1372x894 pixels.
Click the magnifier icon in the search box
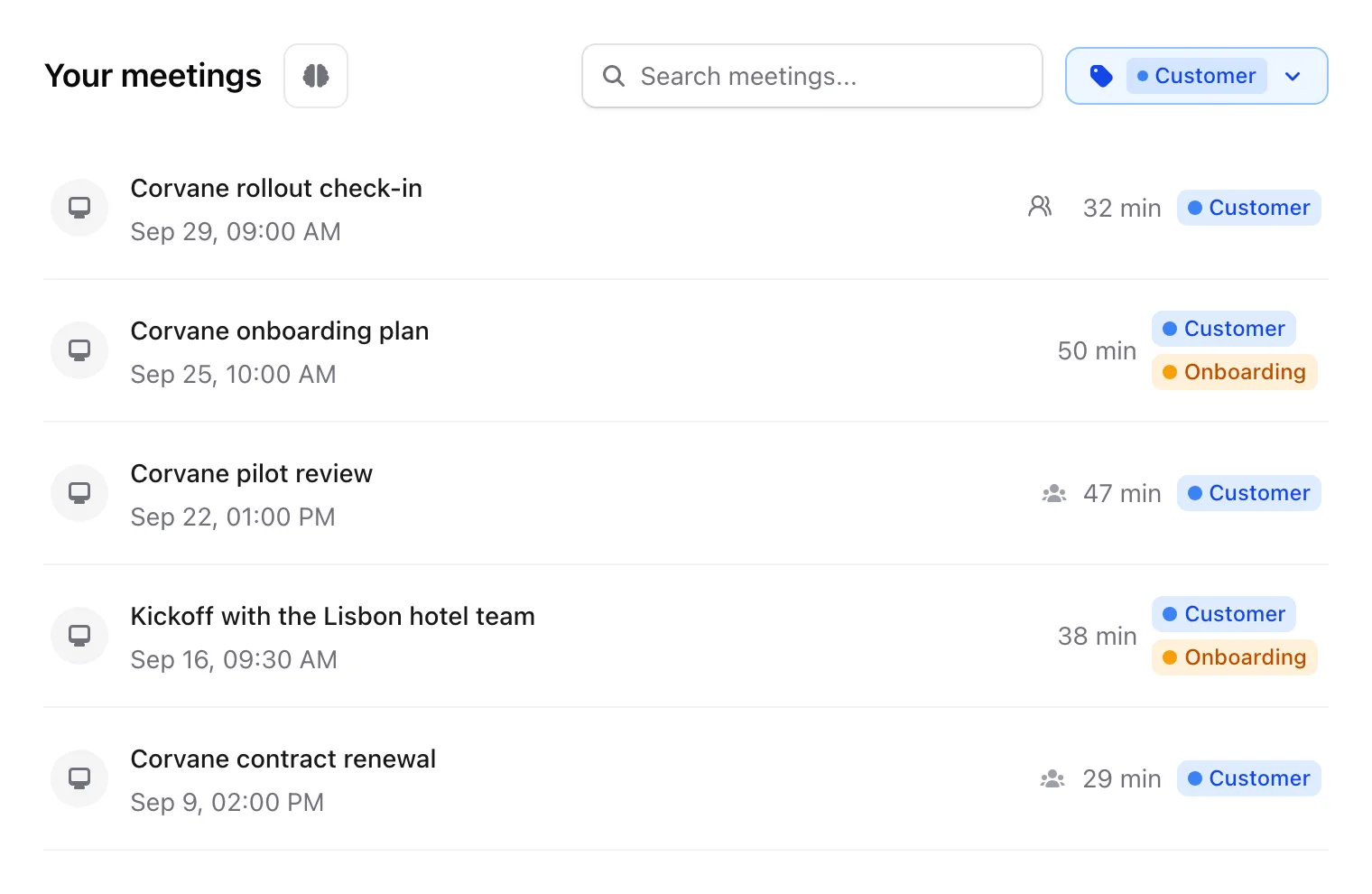pos(614,76)
